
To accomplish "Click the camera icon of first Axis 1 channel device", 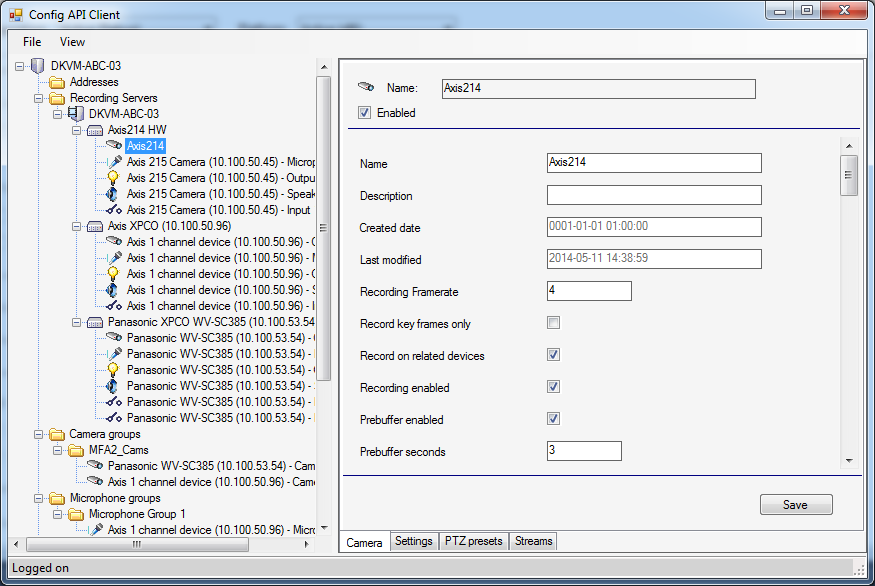I will [x=114, y=241].
